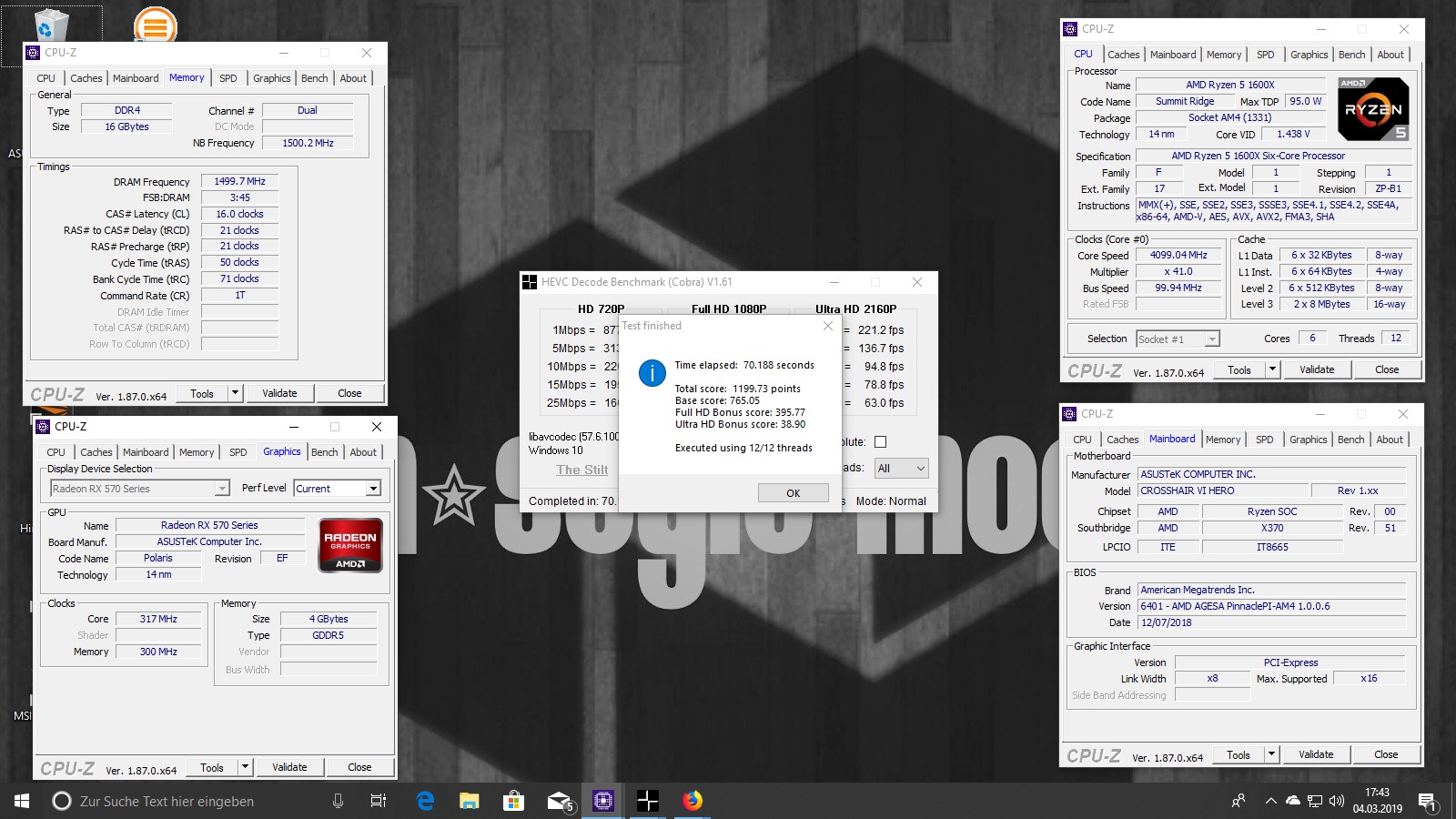This screenshot has width=1456, height=819.
Task: Click CPU-Z title icon of Memory window
Action: [34, 53]
